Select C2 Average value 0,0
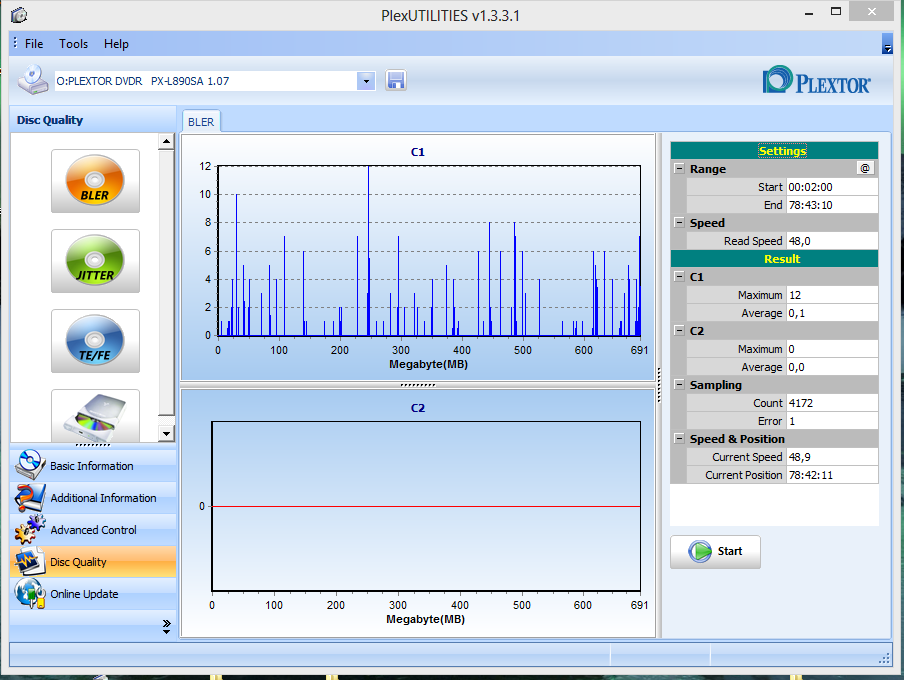The width and height of the screenshot is (904, 680). (x=832, y=367)
